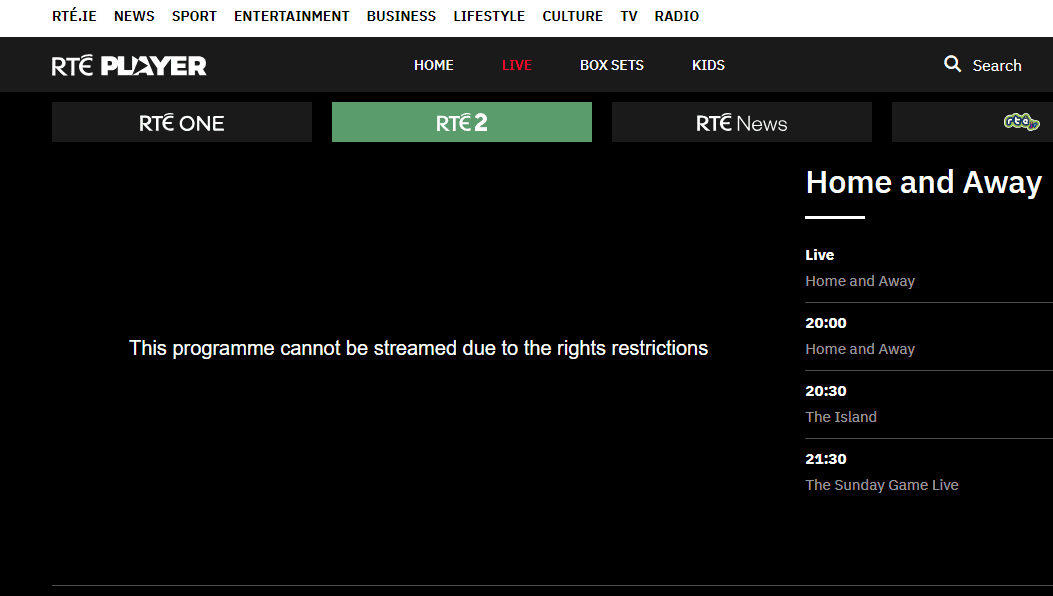This screenshot has height=596, width=1053.
Task: Open the BUSINESS section link
Action: pyautogui.click(x=401, y=16)
